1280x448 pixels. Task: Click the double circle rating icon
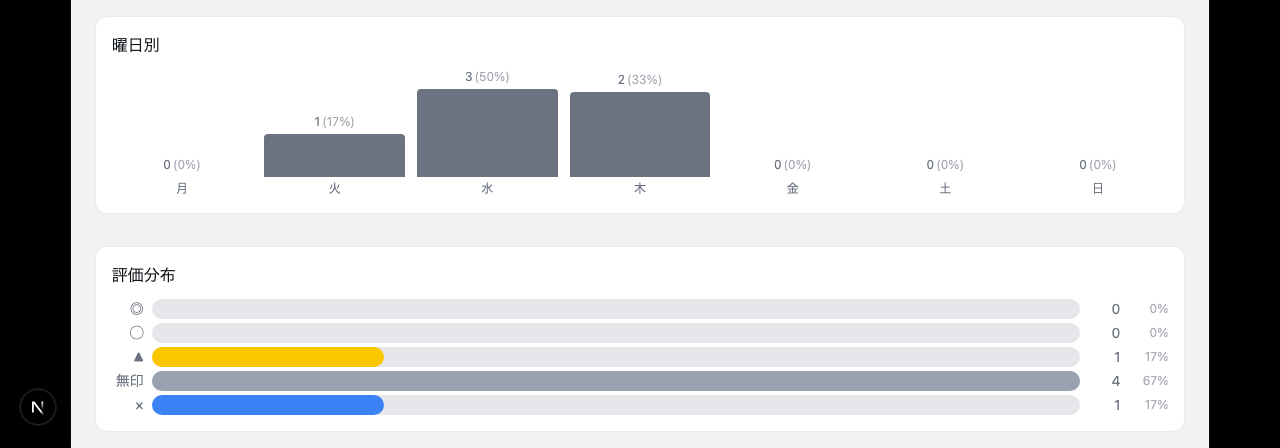(137, 309)
